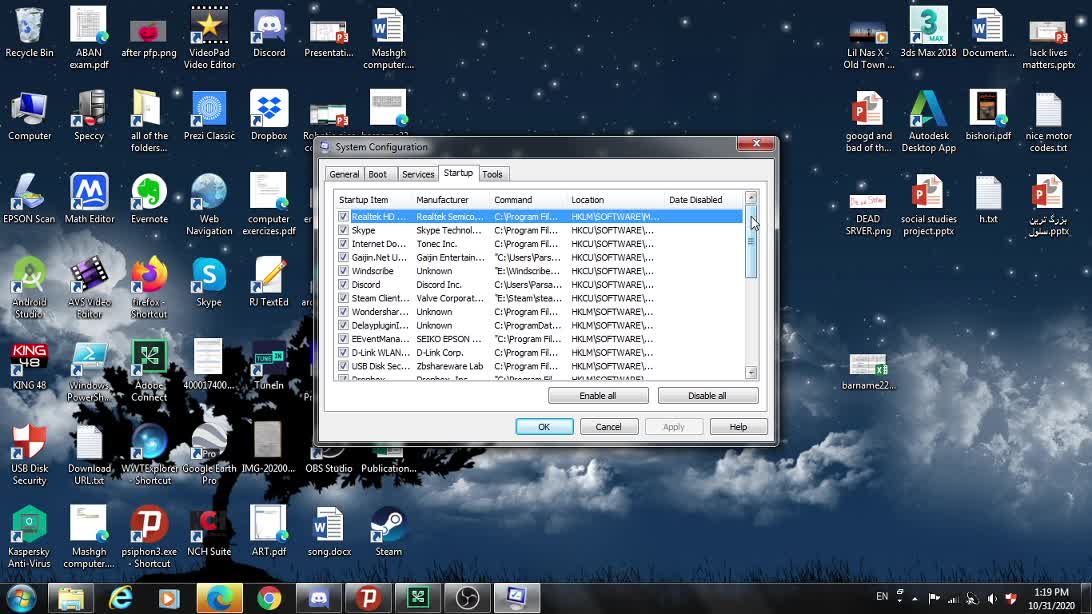This screenshot has width=1092, height=614.
Task: Uncheck the Skype startup item checkbox
Action: [x=344, y=230]
